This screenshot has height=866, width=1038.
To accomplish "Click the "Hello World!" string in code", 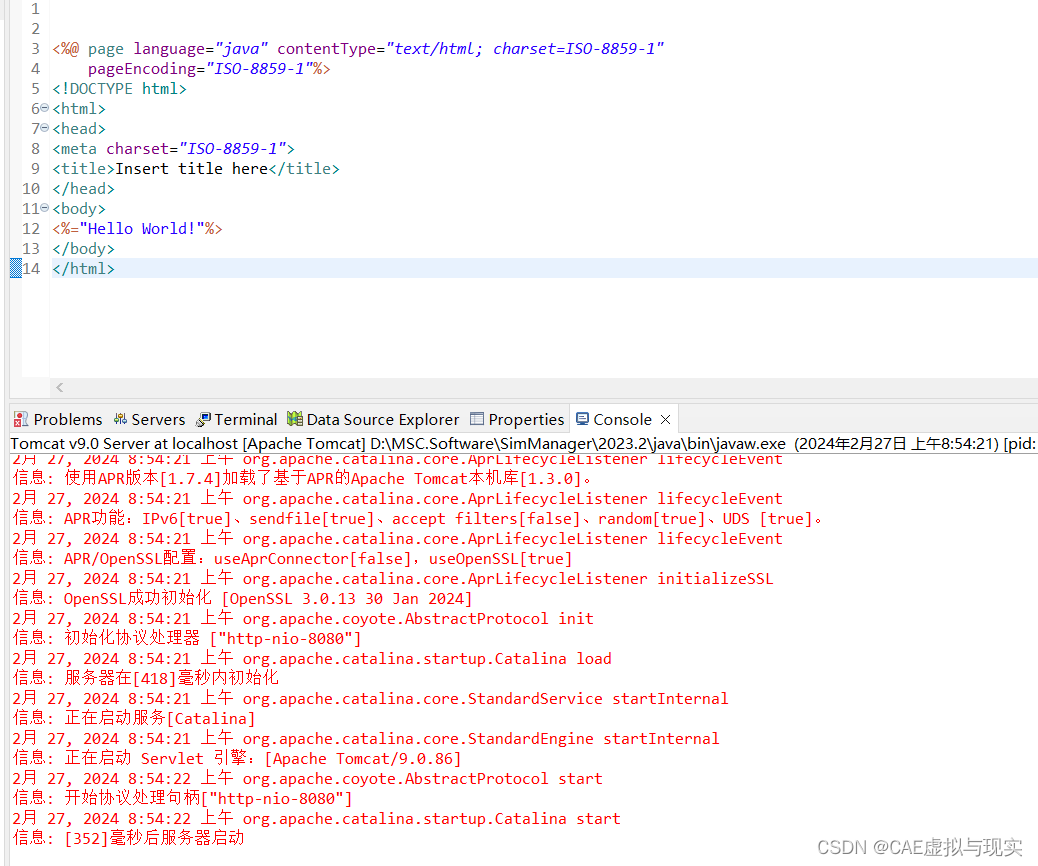I will 142,229.
